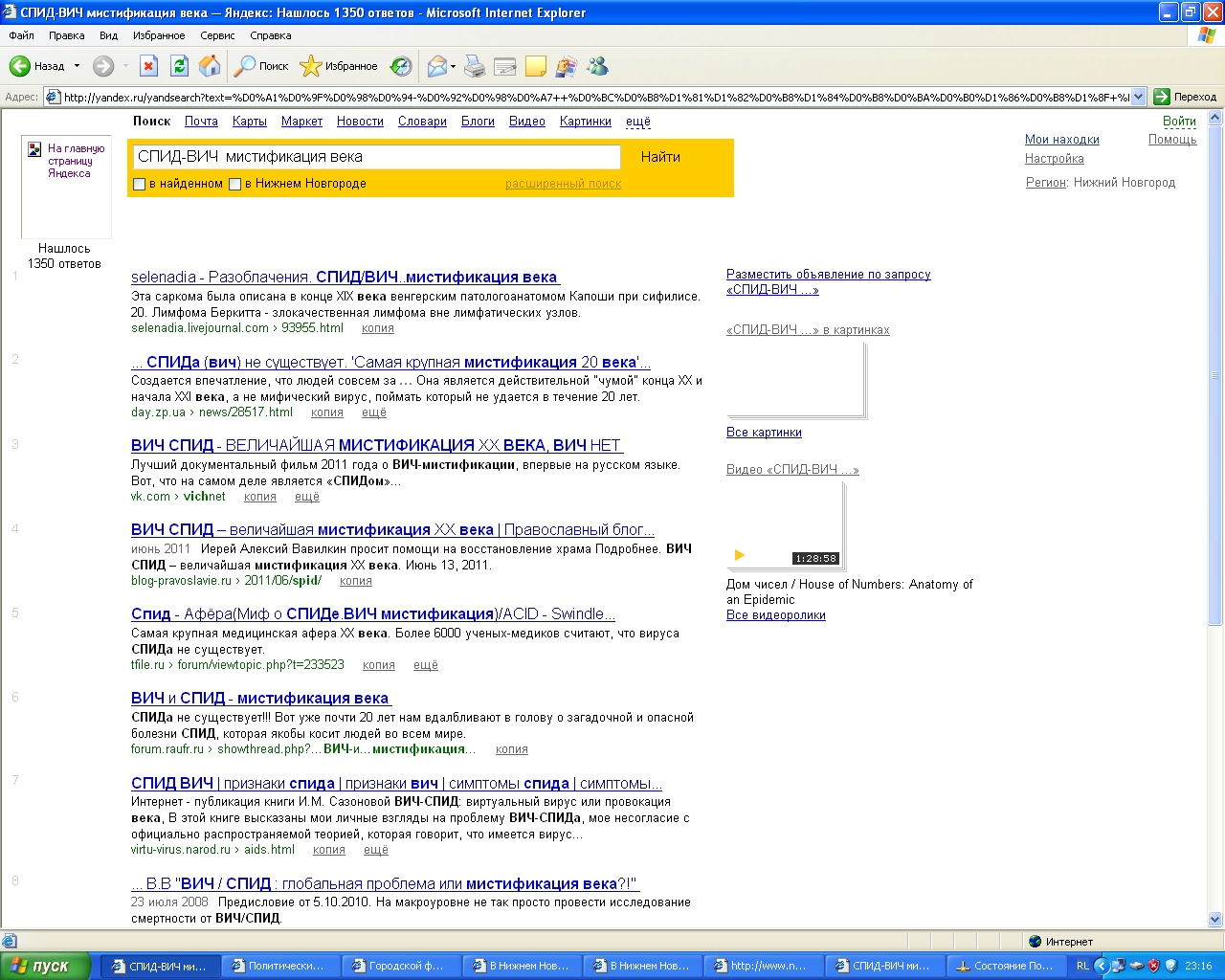Open the Правка menu
Image resolution: width=1225 pixels, height=980 pixels.
[x=66, y=35]
